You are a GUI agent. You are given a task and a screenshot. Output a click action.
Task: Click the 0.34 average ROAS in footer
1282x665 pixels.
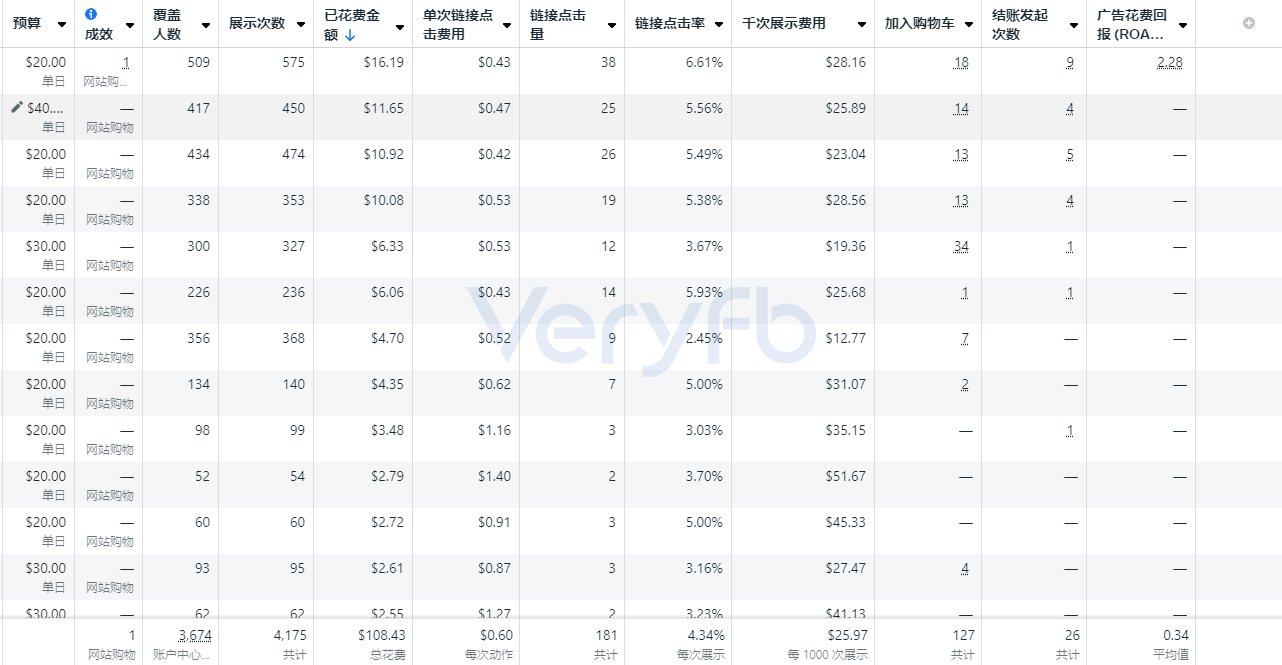1177,635
